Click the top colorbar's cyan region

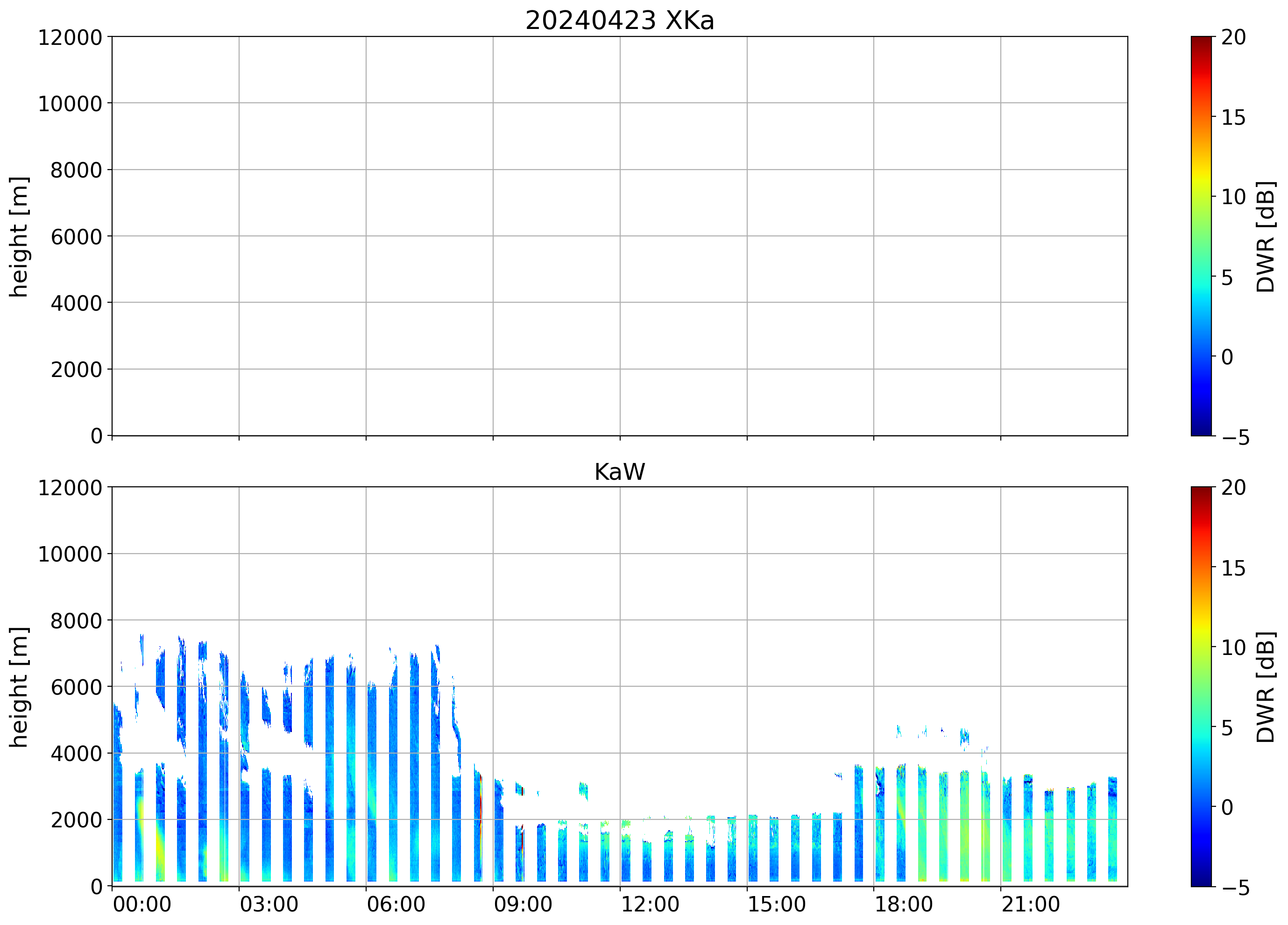[1201, 290]
